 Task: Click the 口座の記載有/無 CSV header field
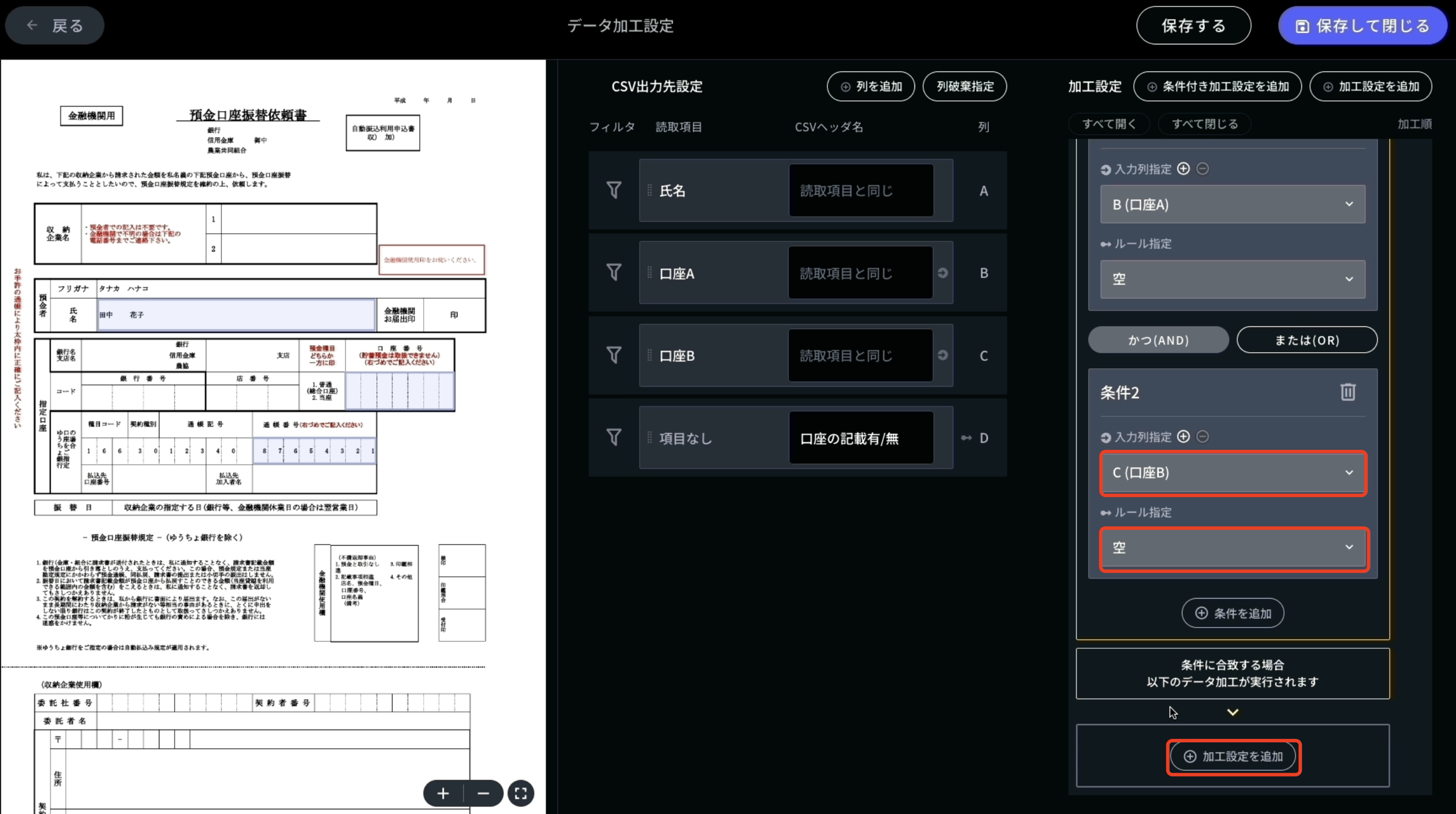tap(861, 438)
